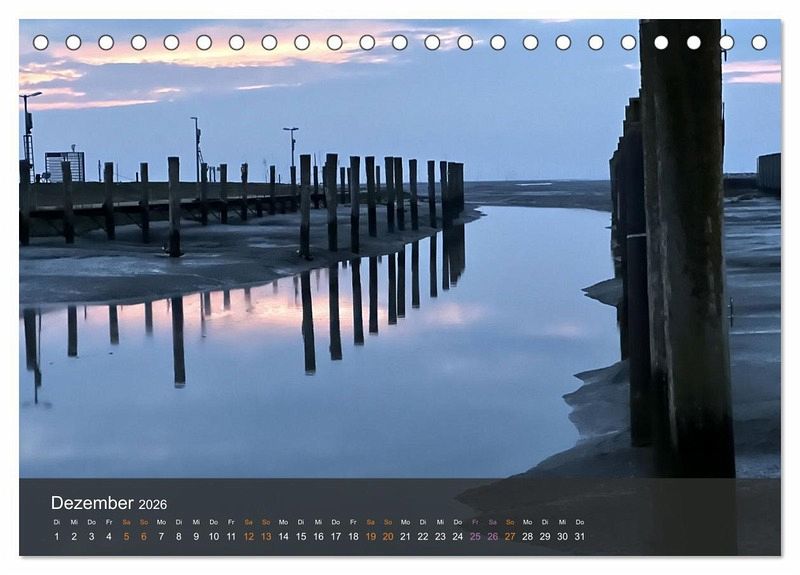
Task: Click the leftmost spiral binding hole
Action: tap(41, 42)
